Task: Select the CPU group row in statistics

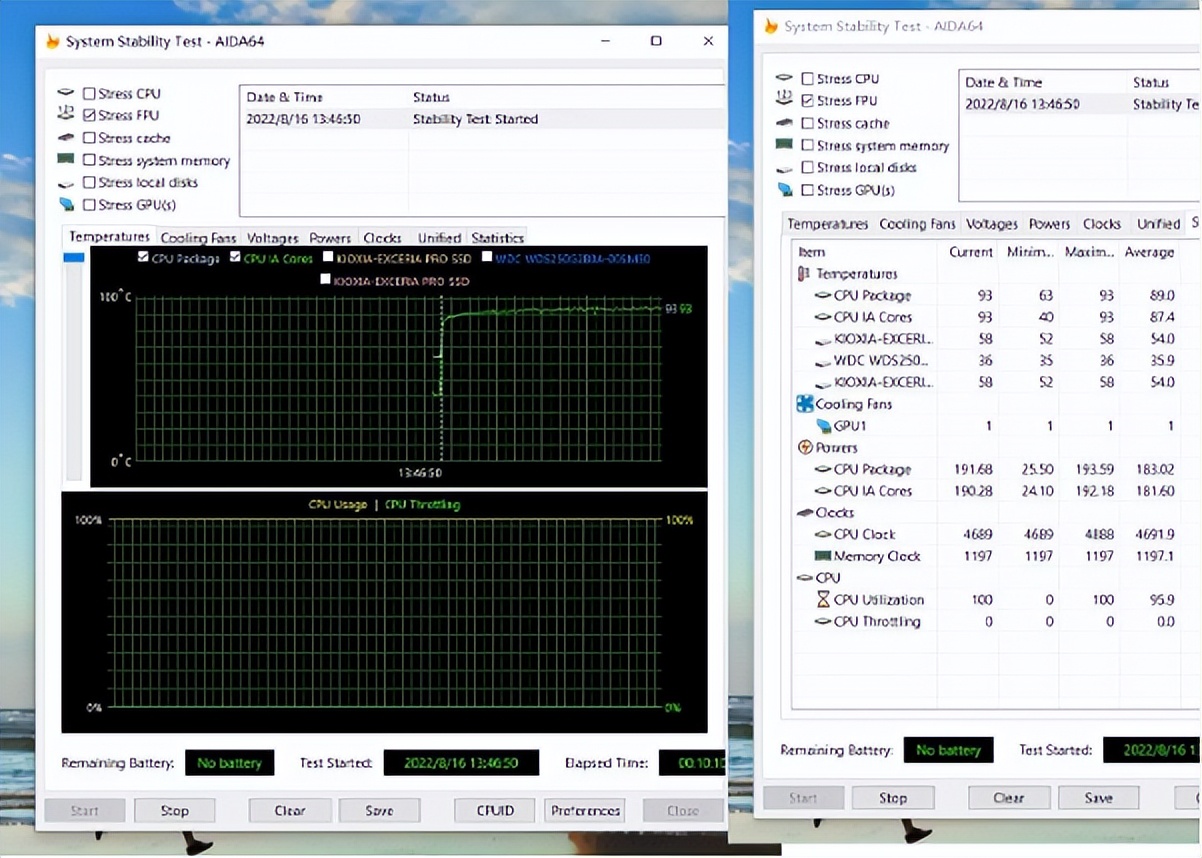Action: tap(828, 578)
